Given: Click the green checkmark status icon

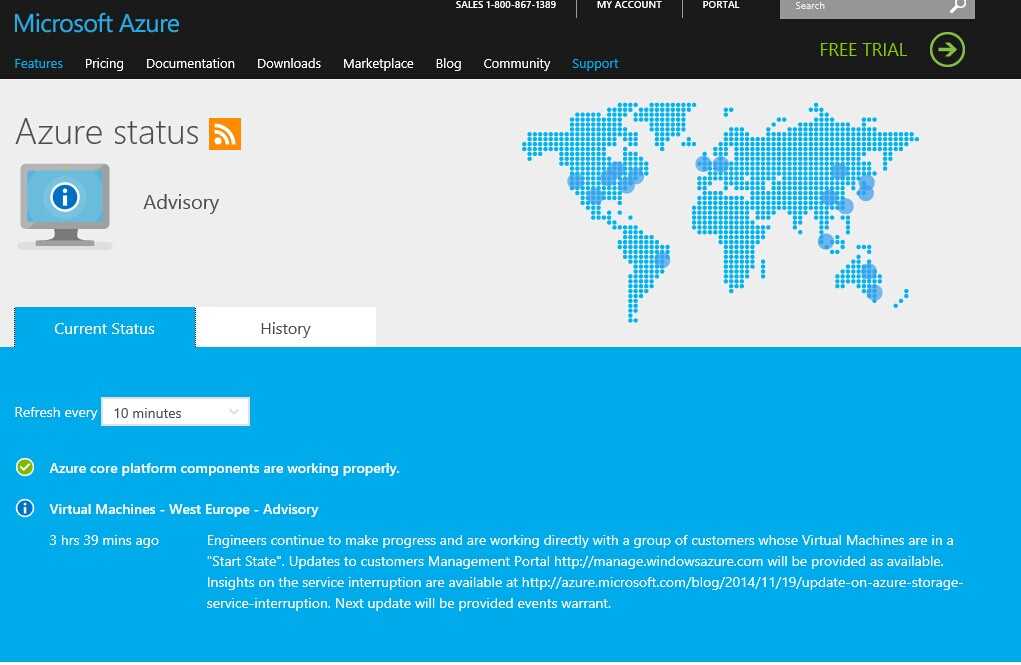Looking at the screenshot, I should tap(25, 467).
